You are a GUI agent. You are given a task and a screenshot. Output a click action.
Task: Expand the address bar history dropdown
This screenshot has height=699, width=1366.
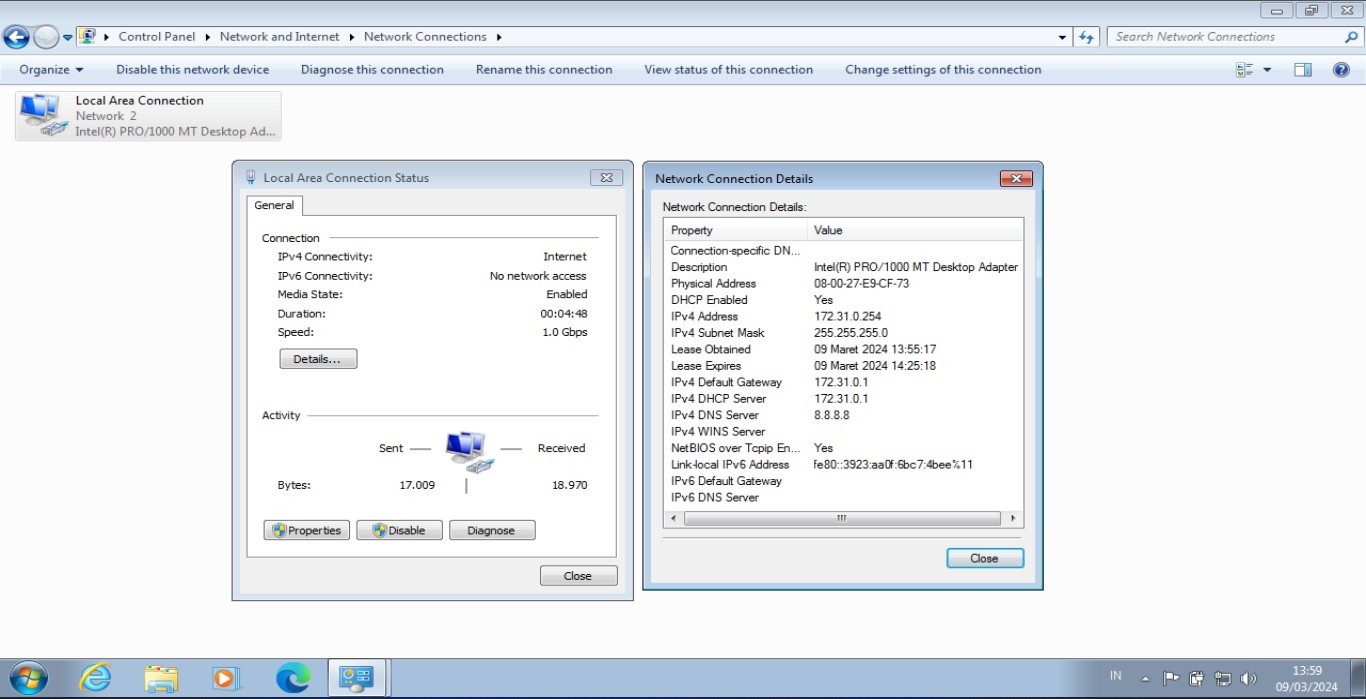(1062, 37)
